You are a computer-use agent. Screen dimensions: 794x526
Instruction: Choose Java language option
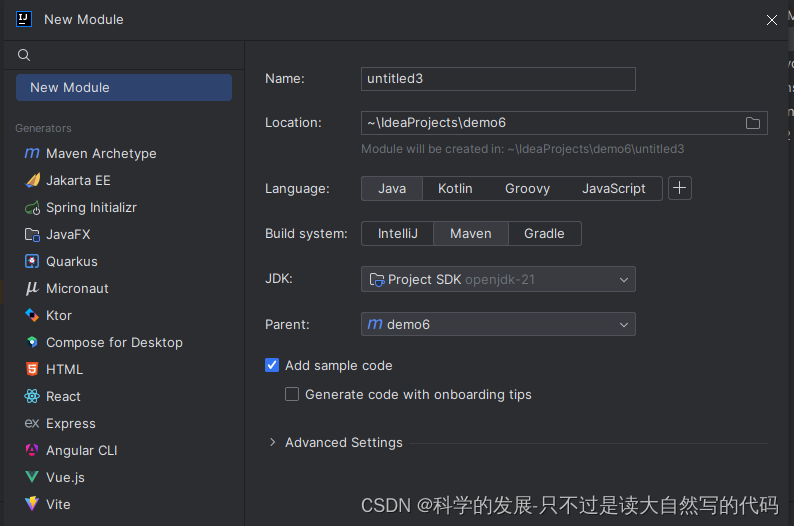point(392,188)
